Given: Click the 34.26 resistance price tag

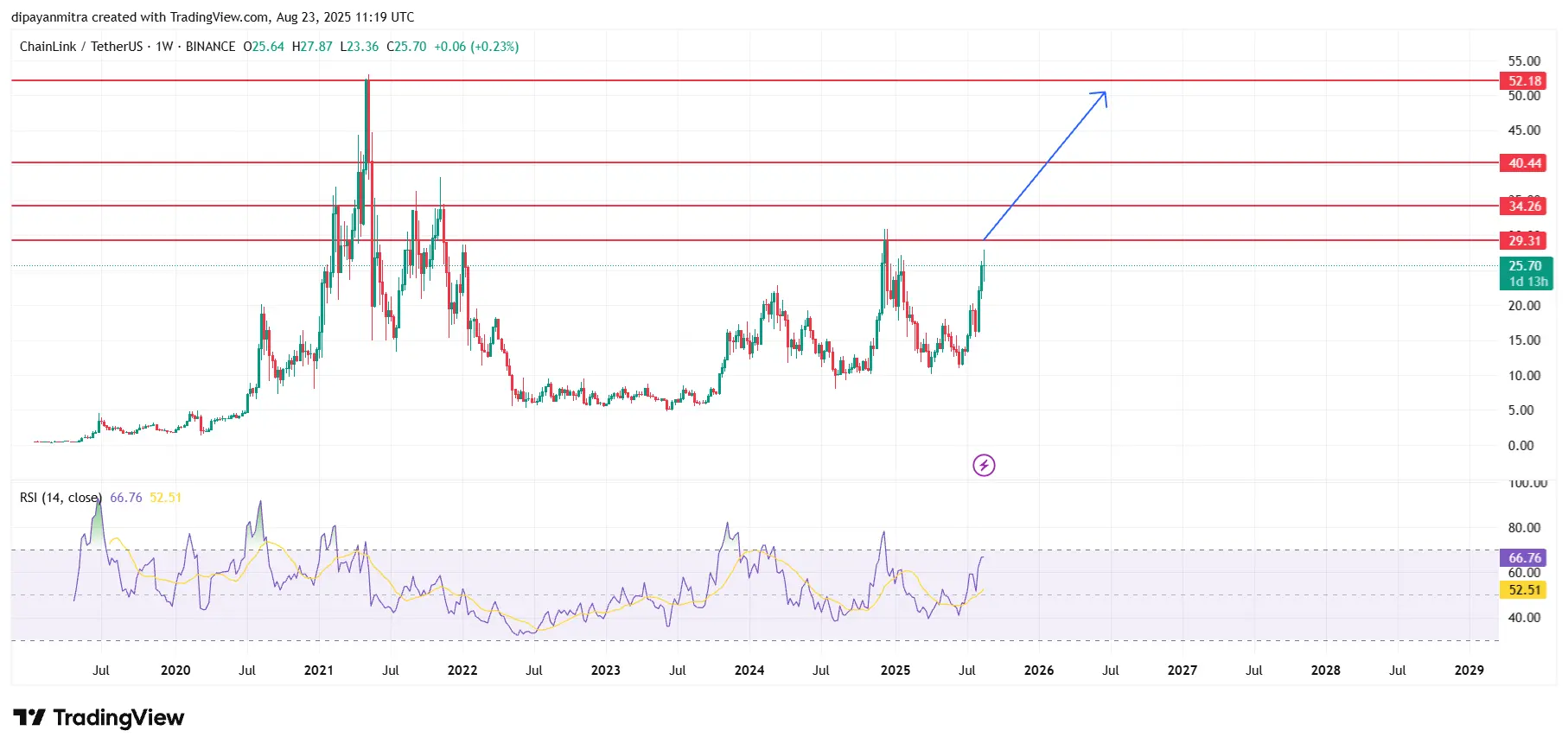Looking at the screenshot, I should pyautogui.click(x=1524, y=207).
